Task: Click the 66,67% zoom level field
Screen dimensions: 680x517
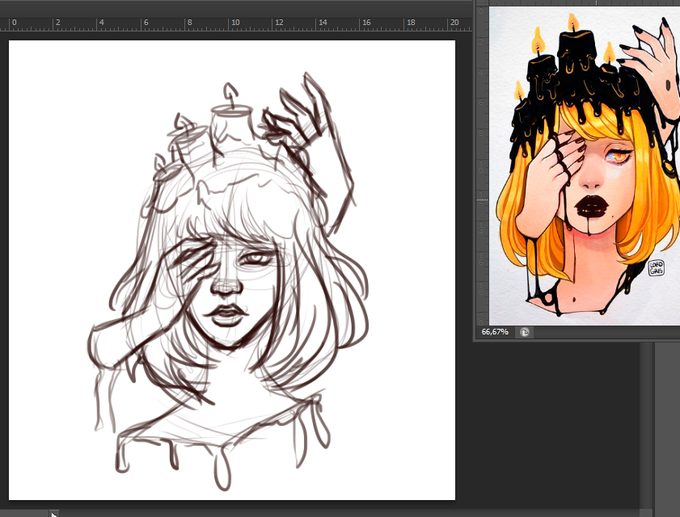Action: pyautogui.click(x=495, y=332)
